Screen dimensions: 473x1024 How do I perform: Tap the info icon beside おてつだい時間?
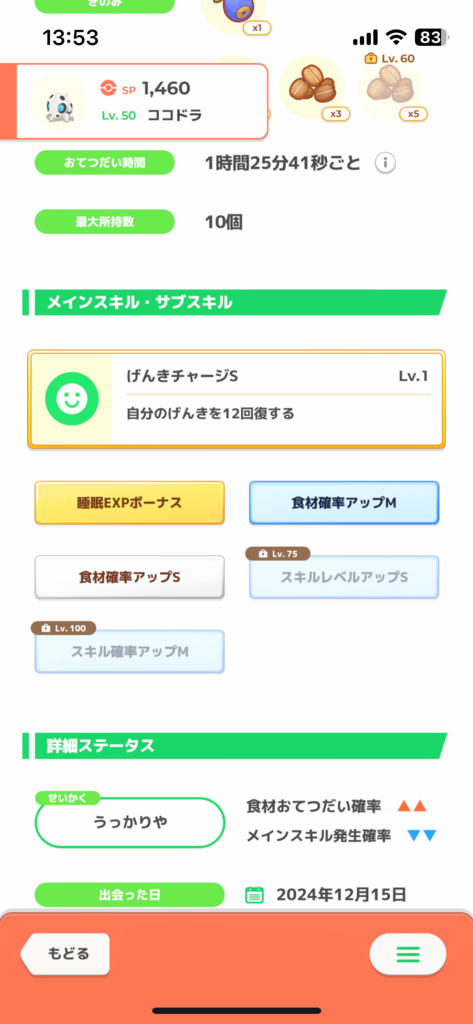(x=385, y=163)
